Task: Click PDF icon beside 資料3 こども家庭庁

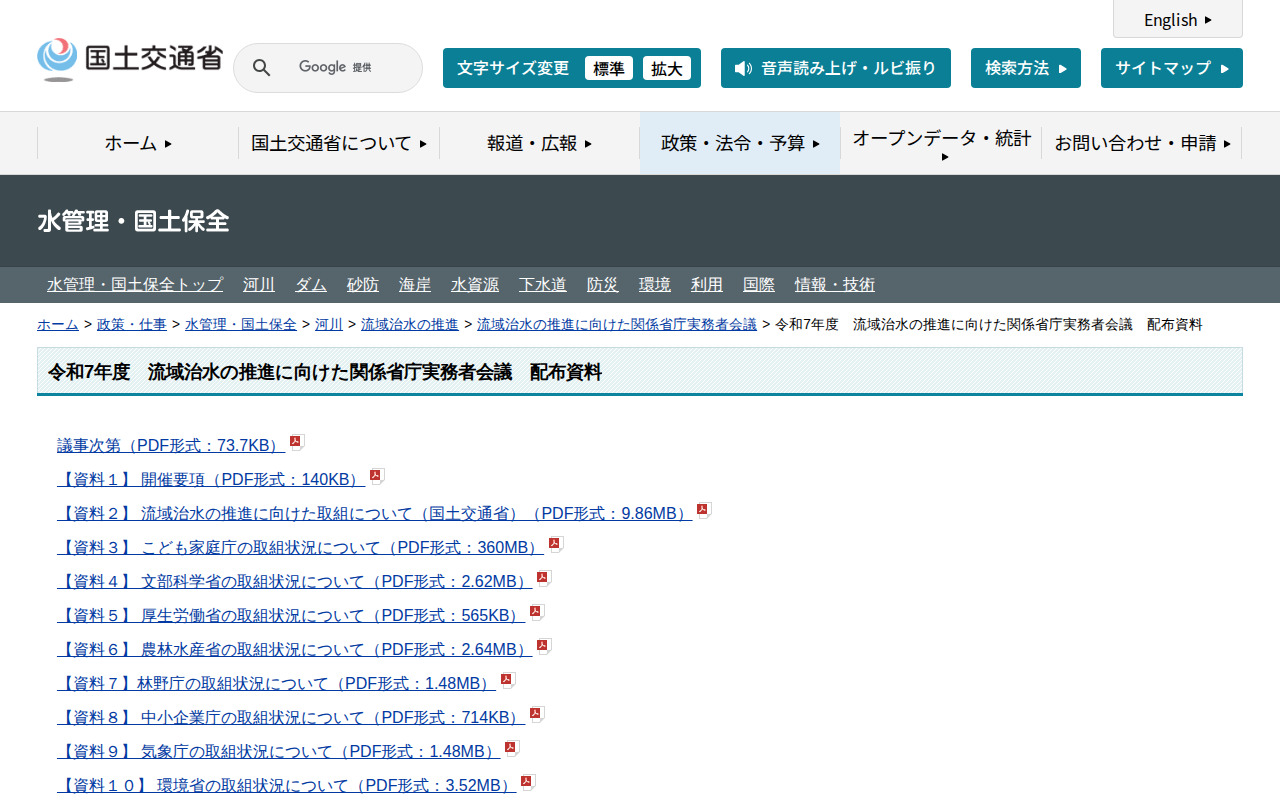Action: 556,545
